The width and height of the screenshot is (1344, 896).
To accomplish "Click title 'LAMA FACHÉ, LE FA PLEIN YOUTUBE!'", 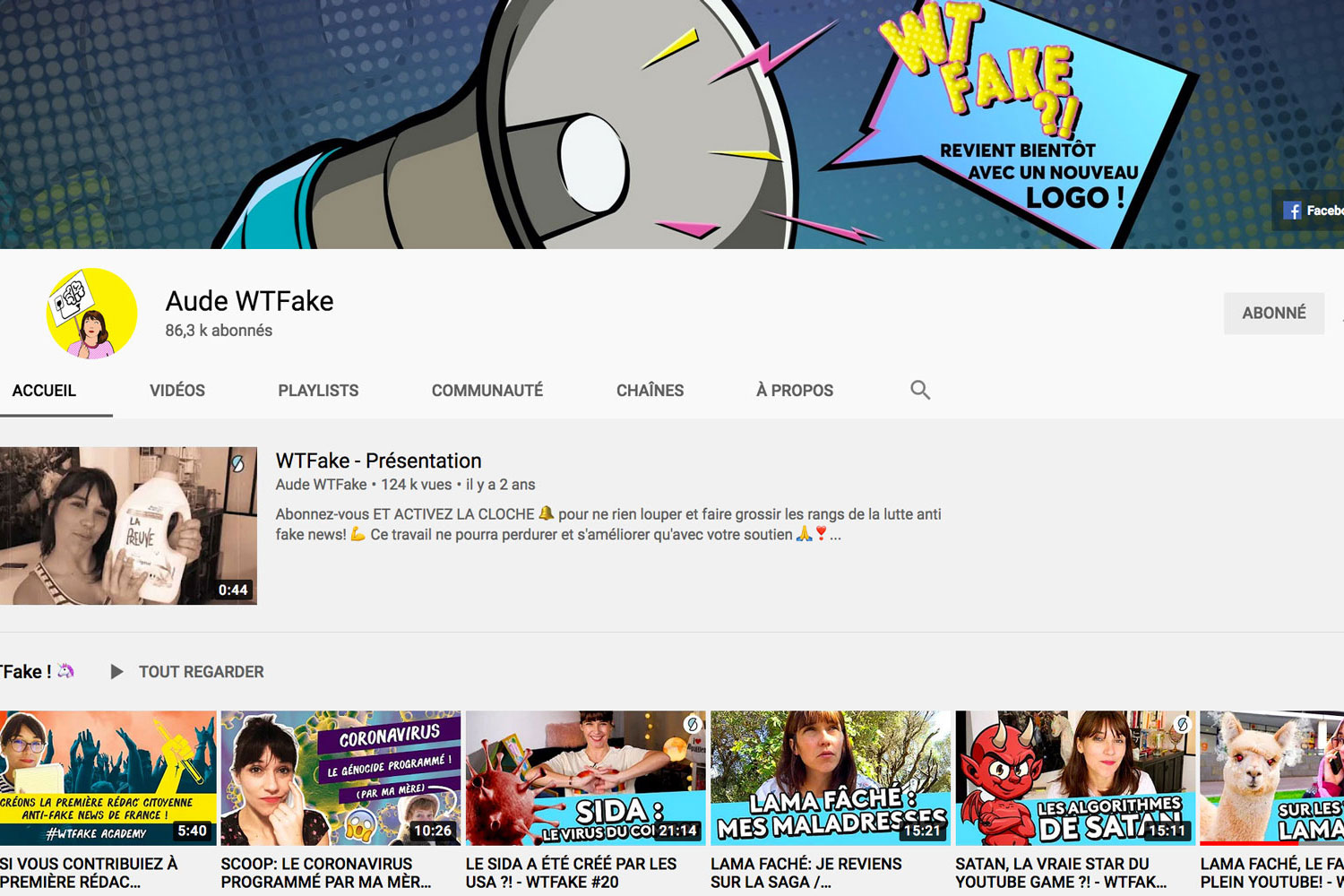I will [x=1272, y=873].
